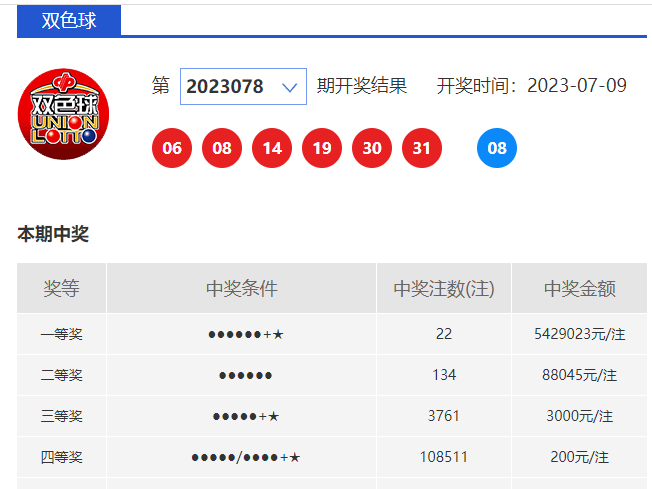Click the 一等奖 winning condition dots and star
This screenshot has width=652, height=489.
(246, 334)
